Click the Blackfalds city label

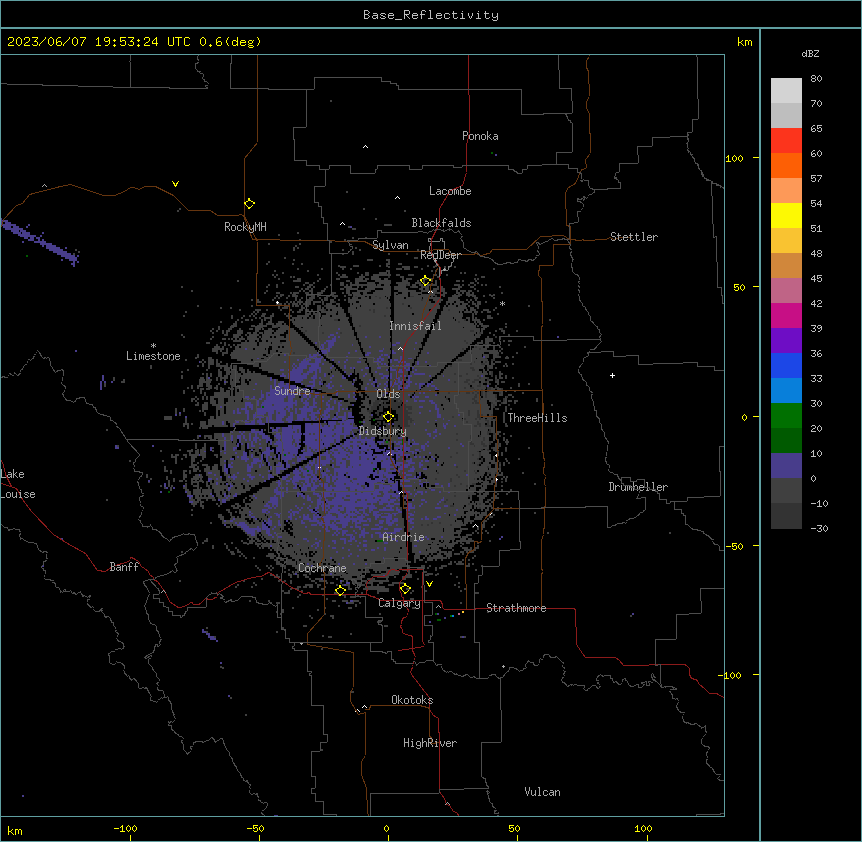pos(441,223)
